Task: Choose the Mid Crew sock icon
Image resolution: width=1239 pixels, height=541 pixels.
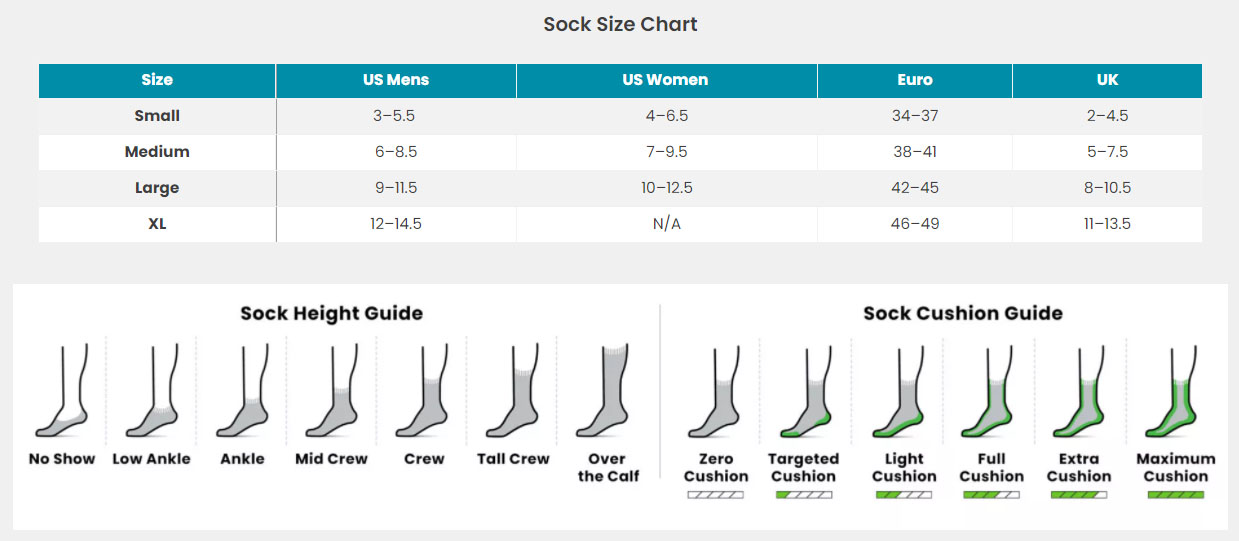Action: (x=331, y=392)
